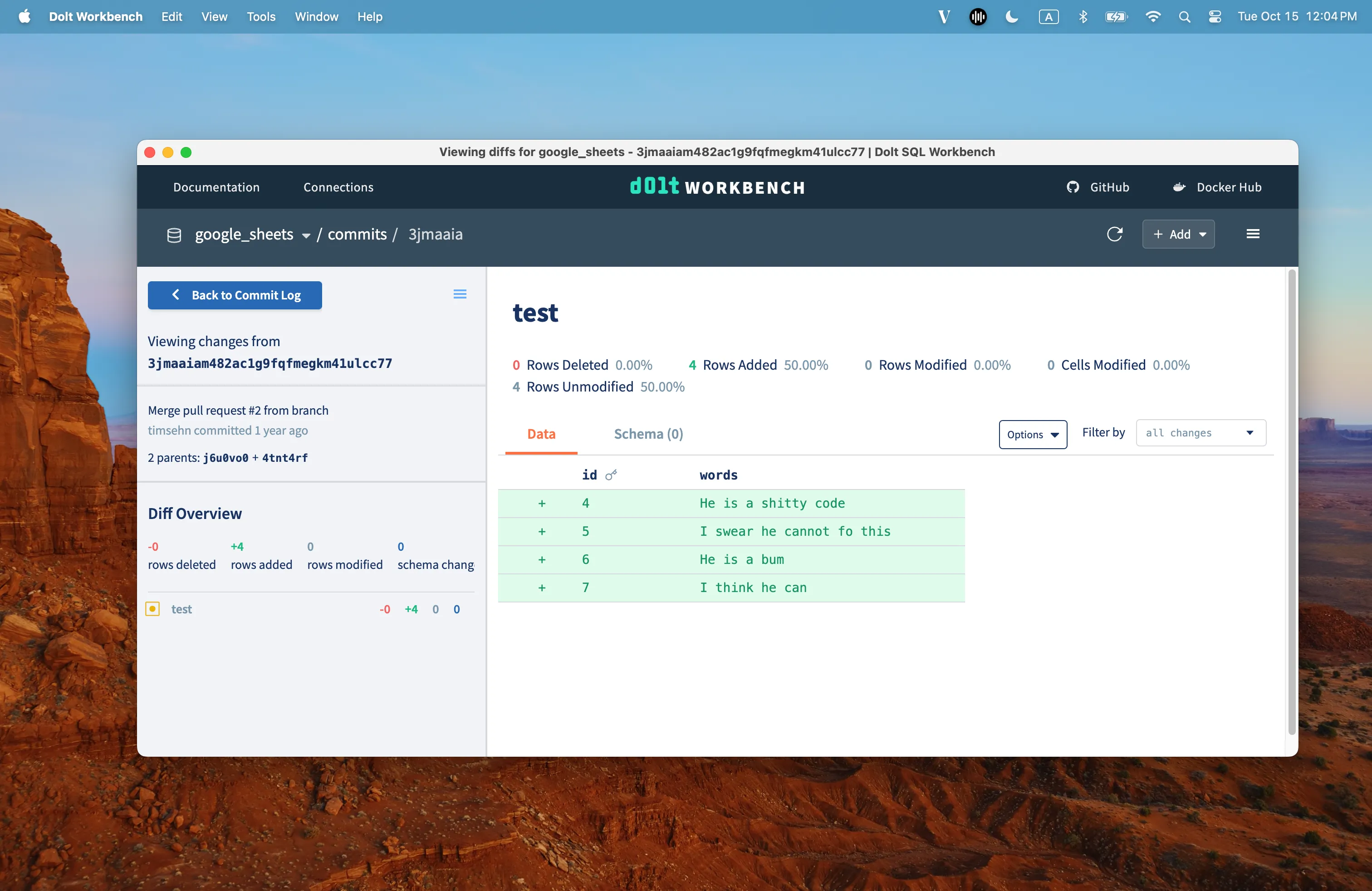
Task: Click the refresh icon in the database header
Action: 1114,234
